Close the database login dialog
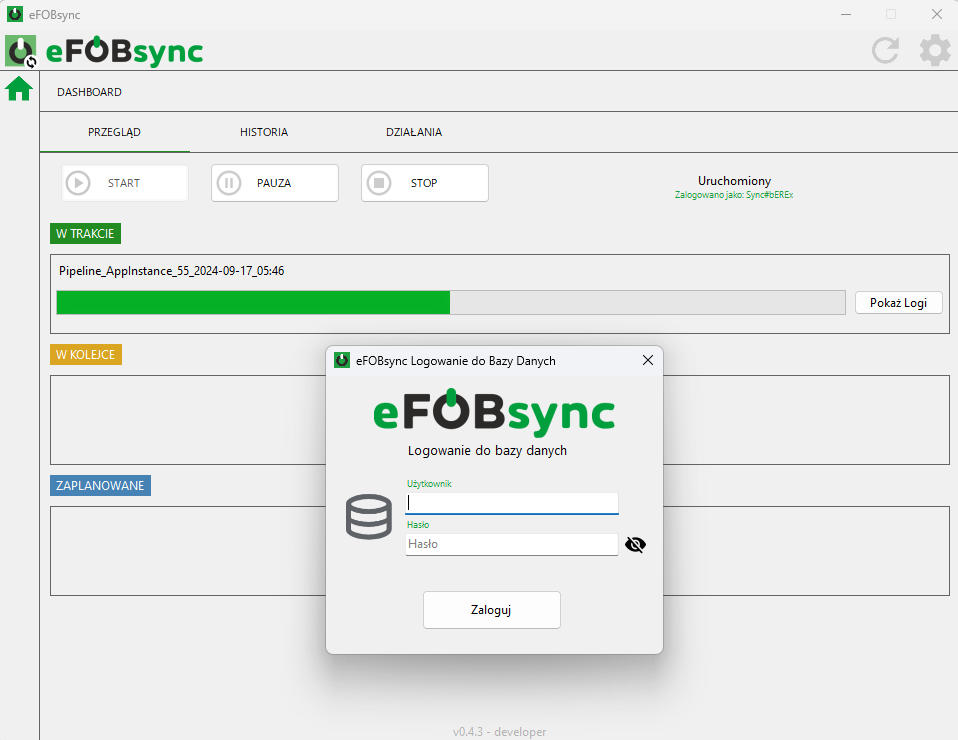The height and width of the screenshot is (740, 958). pos(647,360)
